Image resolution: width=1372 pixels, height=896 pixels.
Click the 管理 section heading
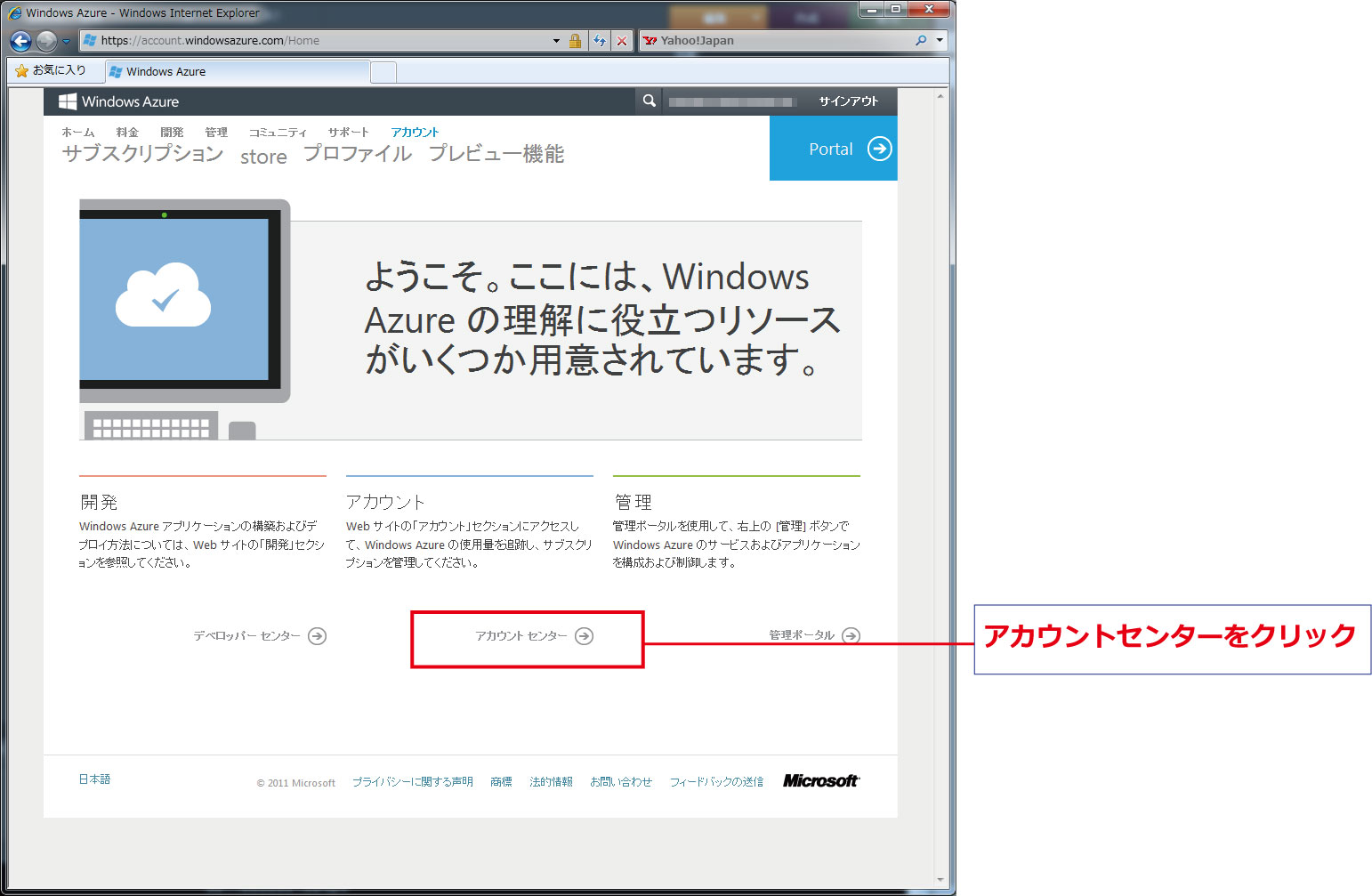tap(634, 502)
